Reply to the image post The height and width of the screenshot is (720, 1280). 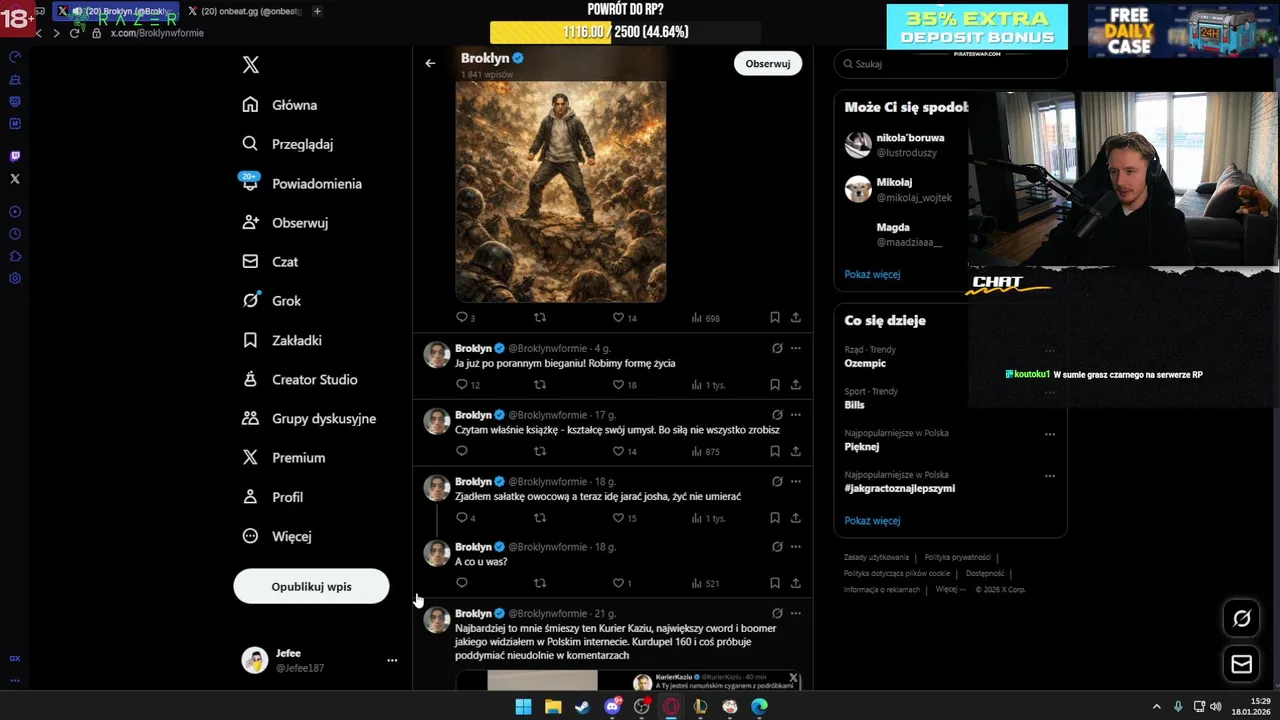(x=462, y=317)
